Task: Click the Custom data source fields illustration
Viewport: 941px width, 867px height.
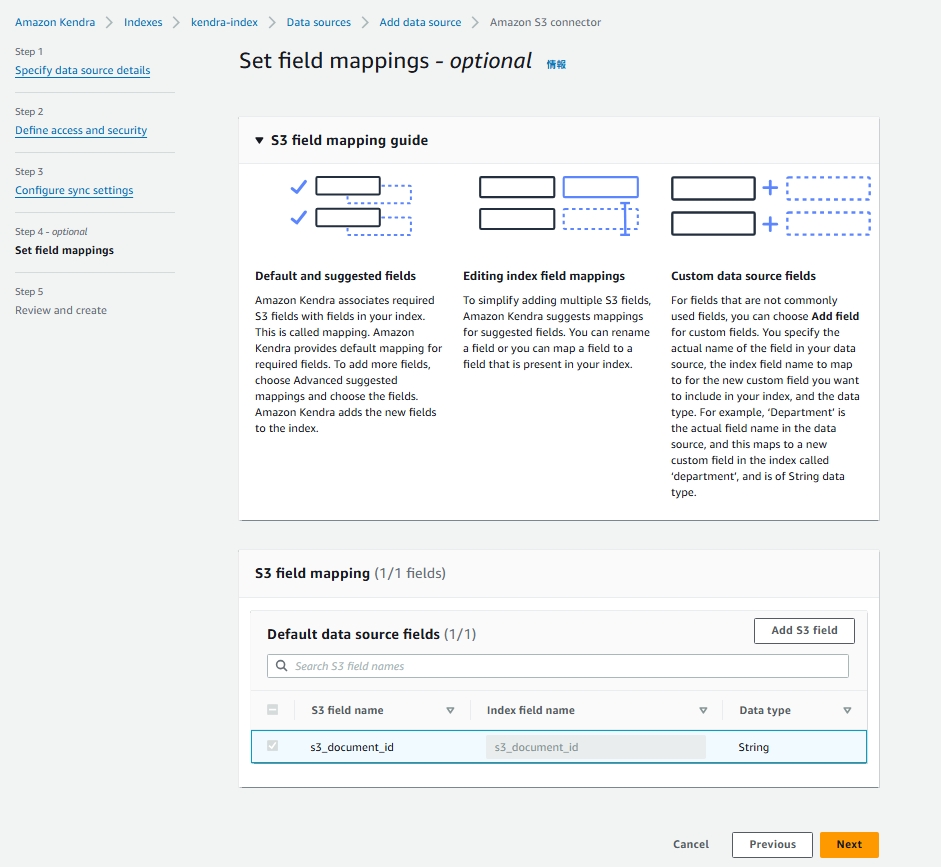Action: point(770,206)
